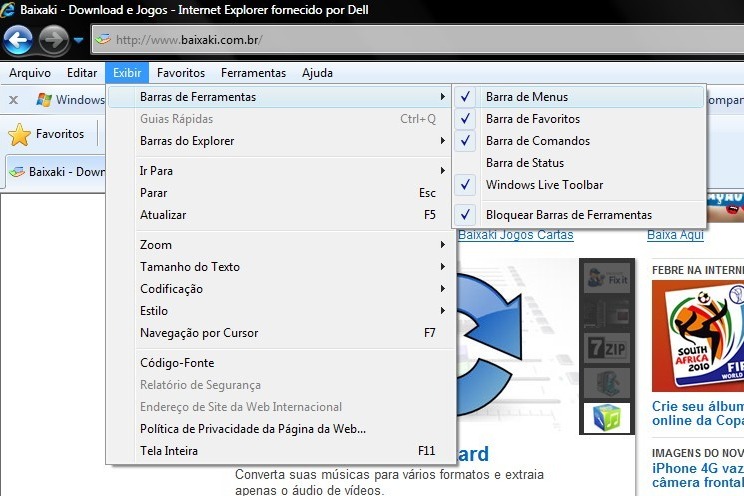Open the Arquivo menu
Viewport: 744px width, 496px height.
coord(29,73)
